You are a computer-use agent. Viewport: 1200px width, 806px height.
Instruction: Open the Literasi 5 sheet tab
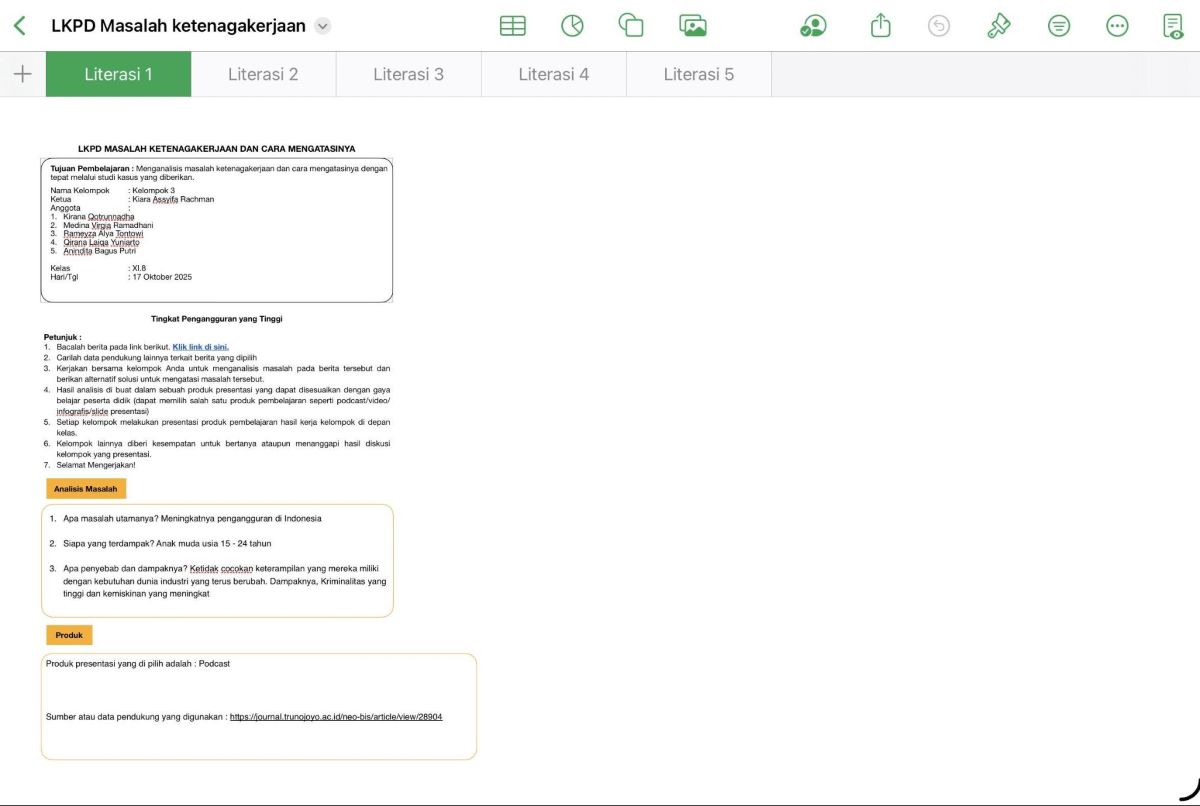point(699,74)
